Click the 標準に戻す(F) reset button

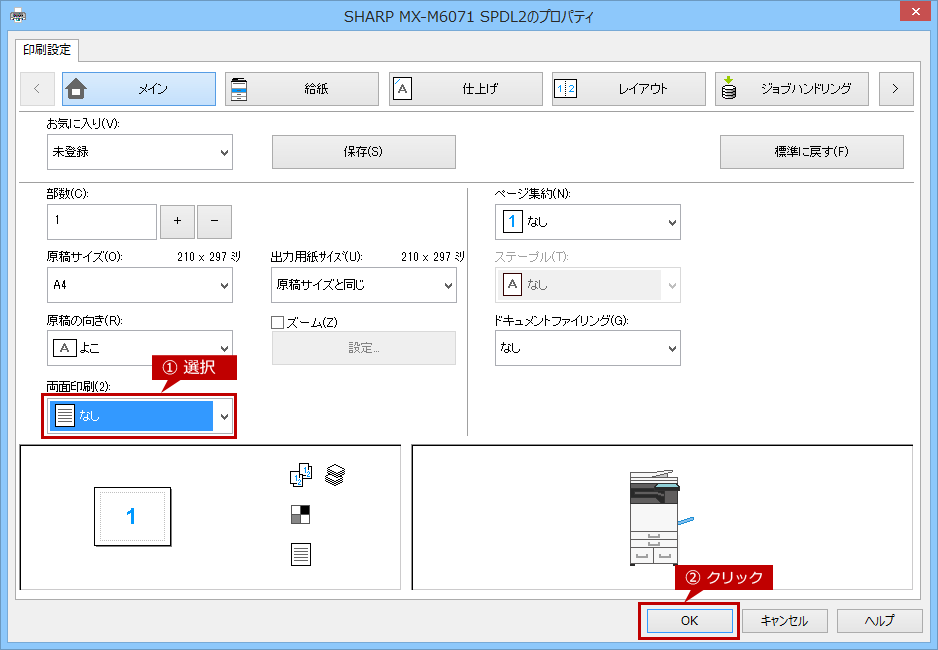812,152
